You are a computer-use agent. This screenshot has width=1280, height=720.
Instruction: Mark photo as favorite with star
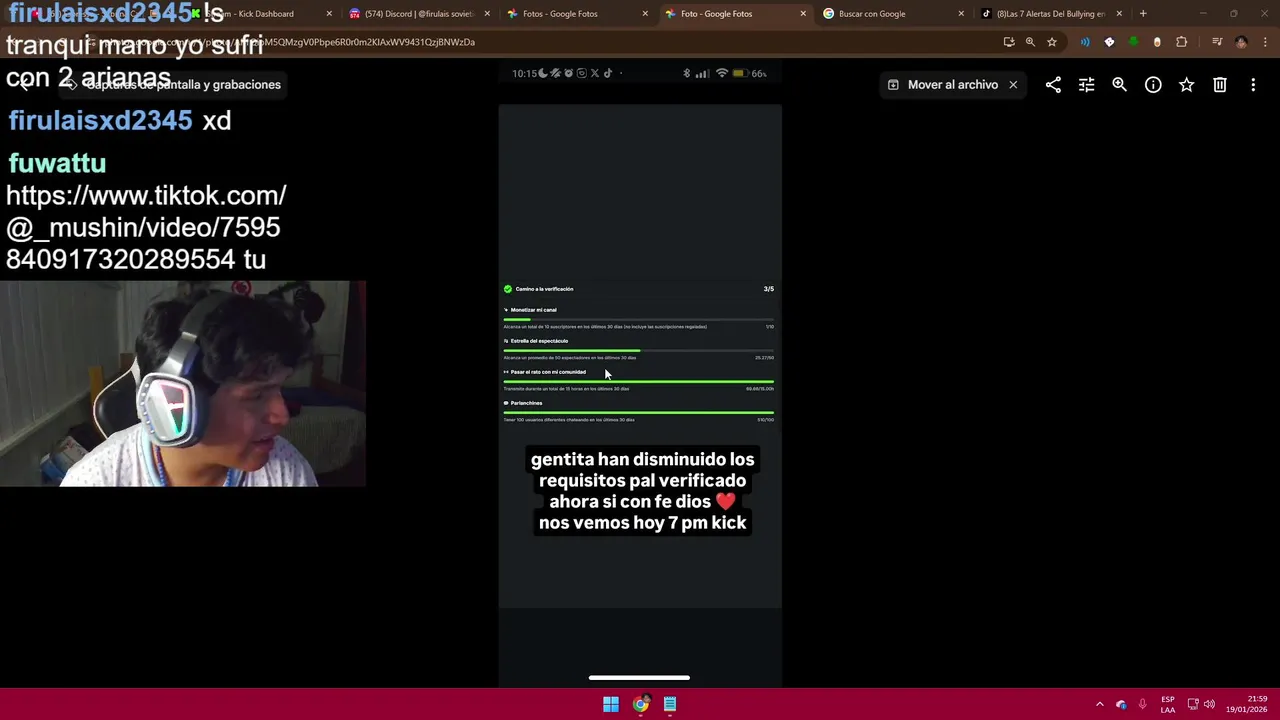point(1186,85)
